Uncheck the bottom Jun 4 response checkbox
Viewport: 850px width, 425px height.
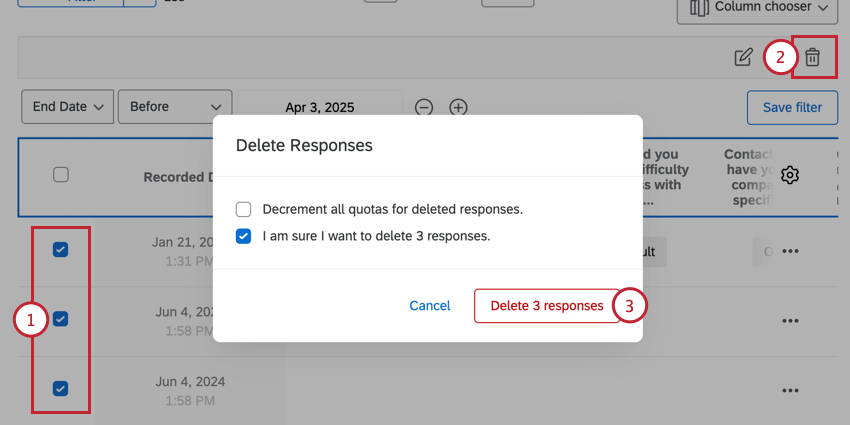pyautogui.click(x=60, y=389)
